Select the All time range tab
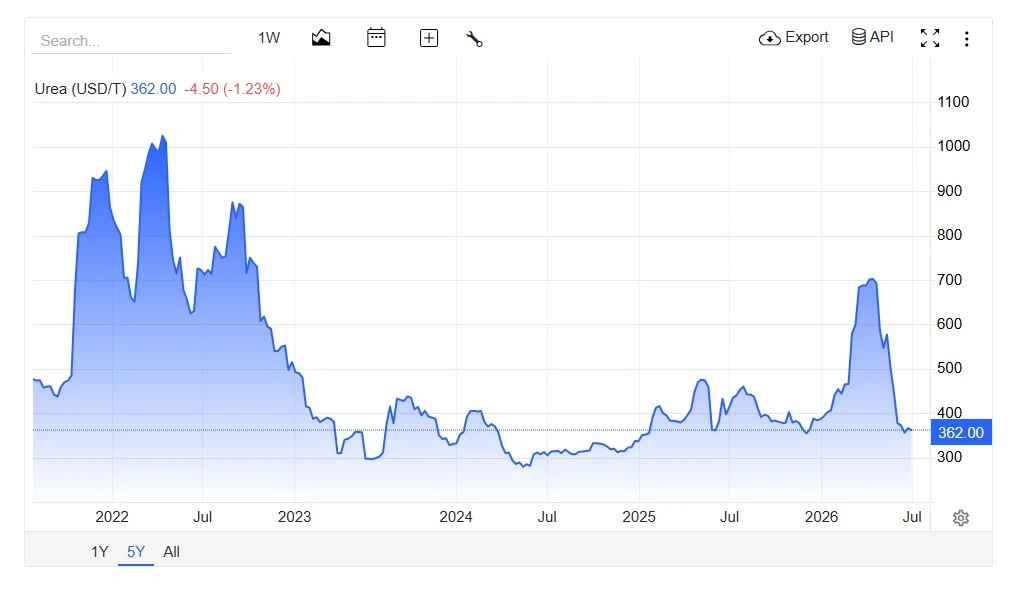This screenshot has width=1011, height=592. tap(172, 551)
